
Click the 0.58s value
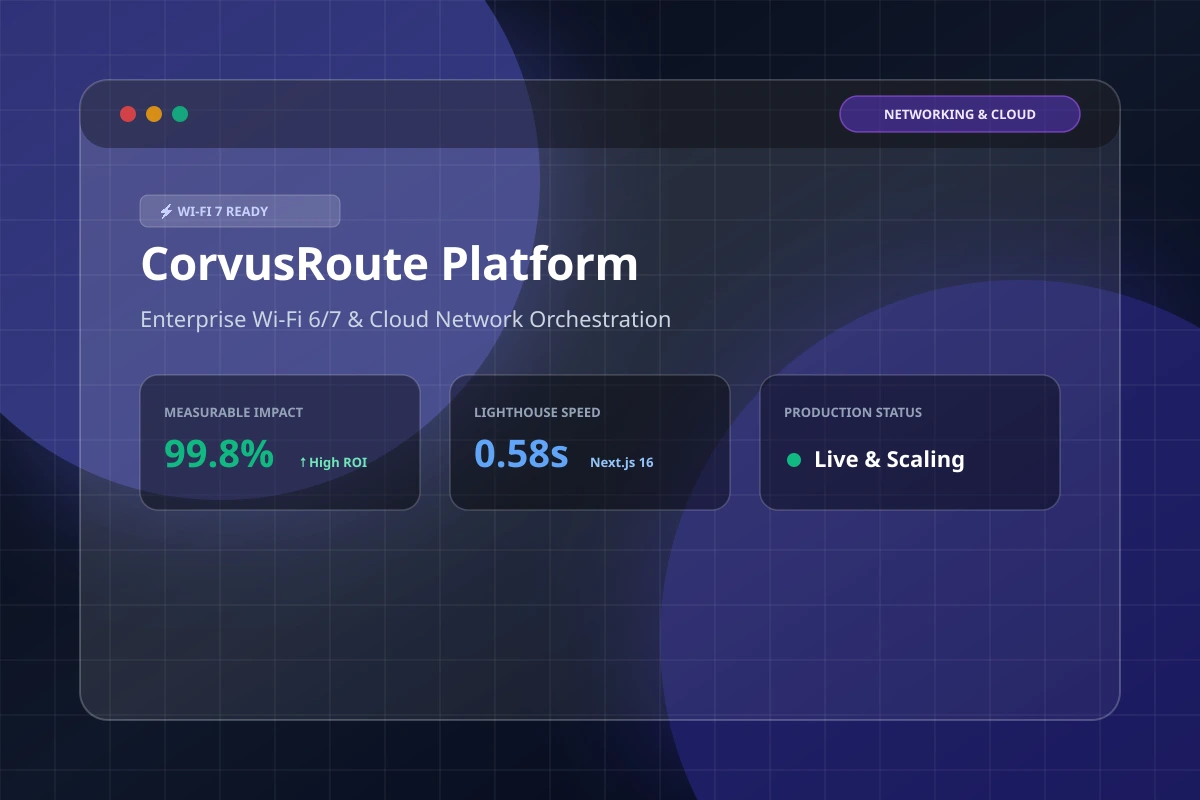521,454
